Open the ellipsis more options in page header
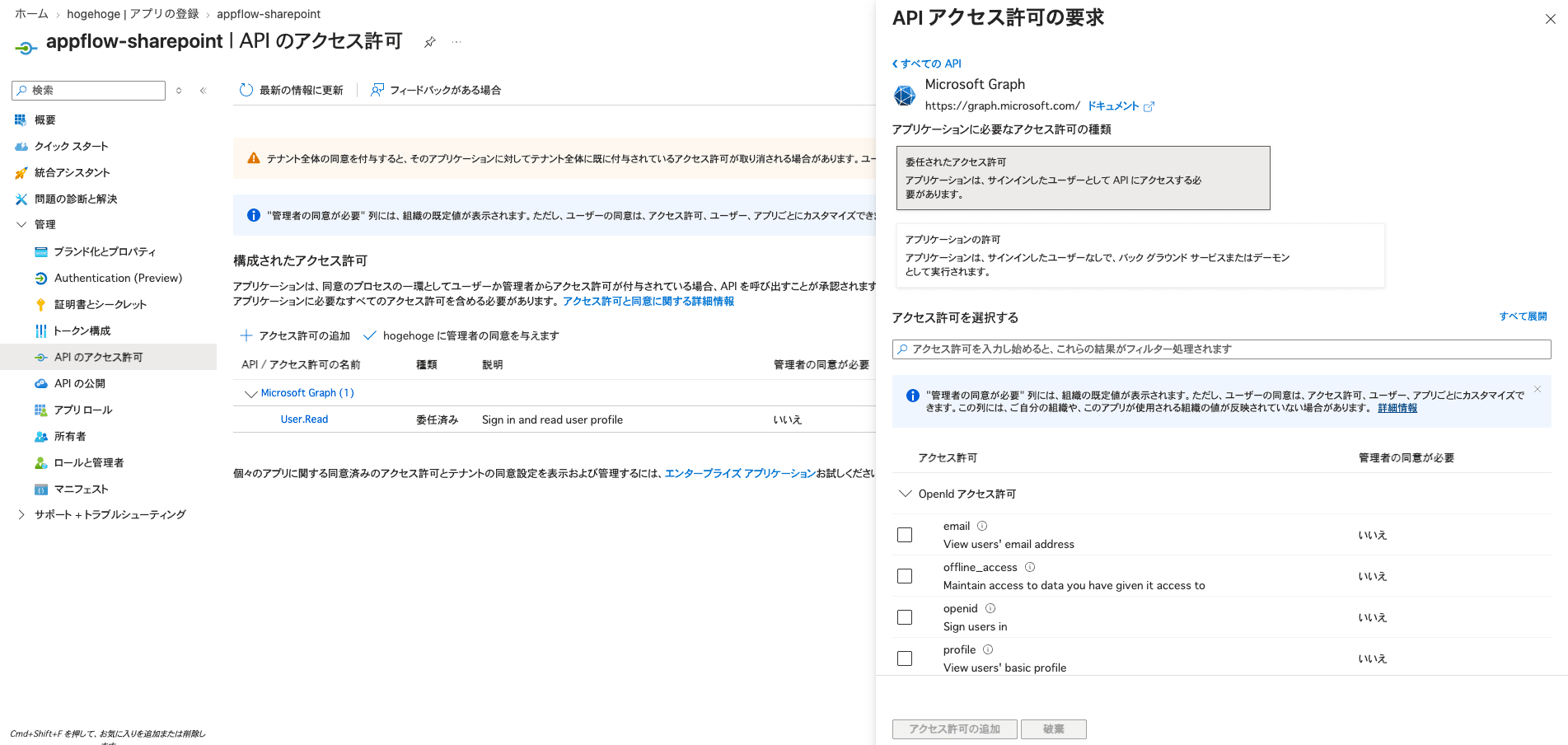Screen dimensions: 1568x745 coord(456,42)
